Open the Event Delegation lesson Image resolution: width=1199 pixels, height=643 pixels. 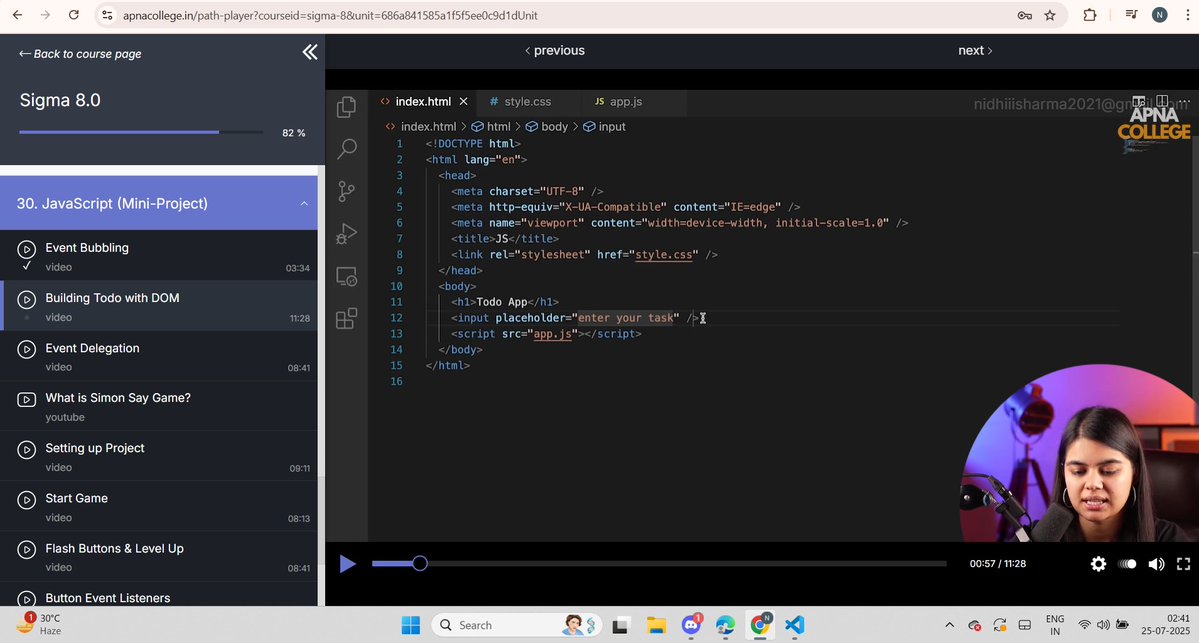pyautogui.click(x=158, y=356)
